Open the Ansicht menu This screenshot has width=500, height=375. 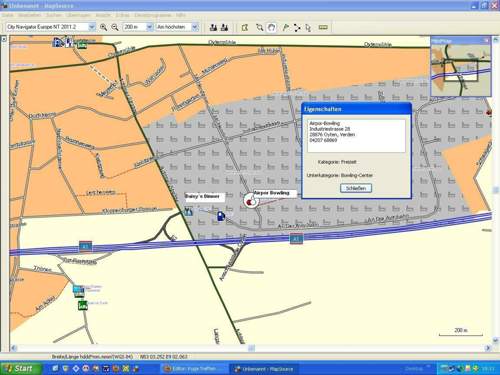103,15
